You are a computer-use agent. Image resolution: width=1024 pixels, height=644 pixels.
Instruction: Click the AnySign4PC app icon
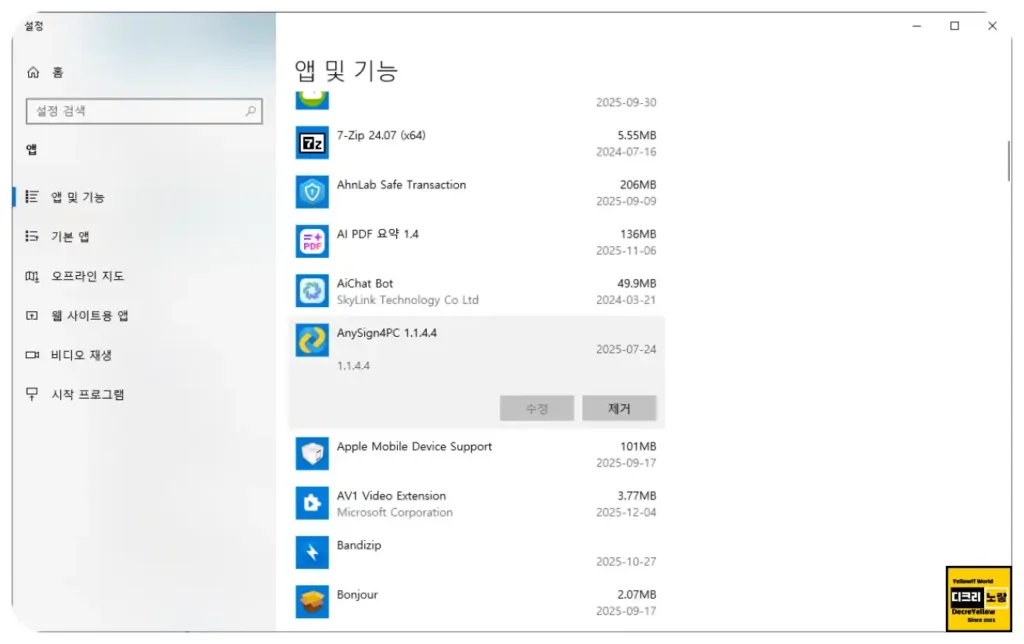(312, 340)
